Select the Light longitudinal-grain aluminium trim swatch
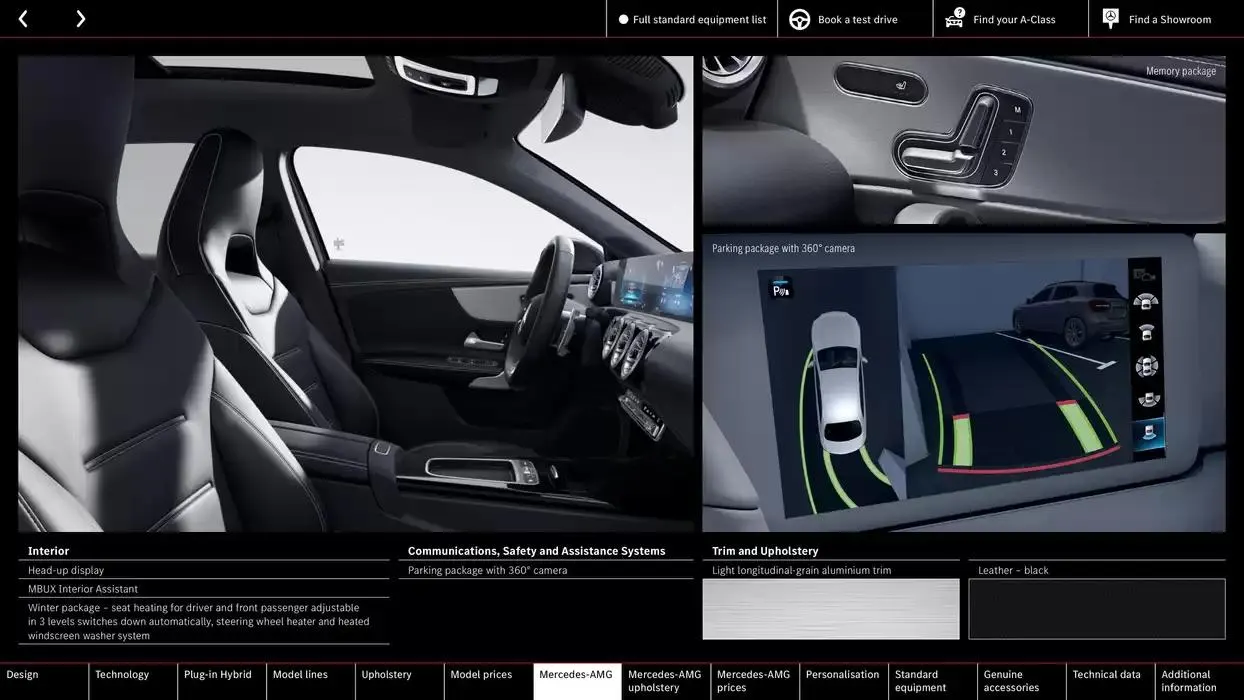Screen dimensions: 1244x700 pos(831,609)
